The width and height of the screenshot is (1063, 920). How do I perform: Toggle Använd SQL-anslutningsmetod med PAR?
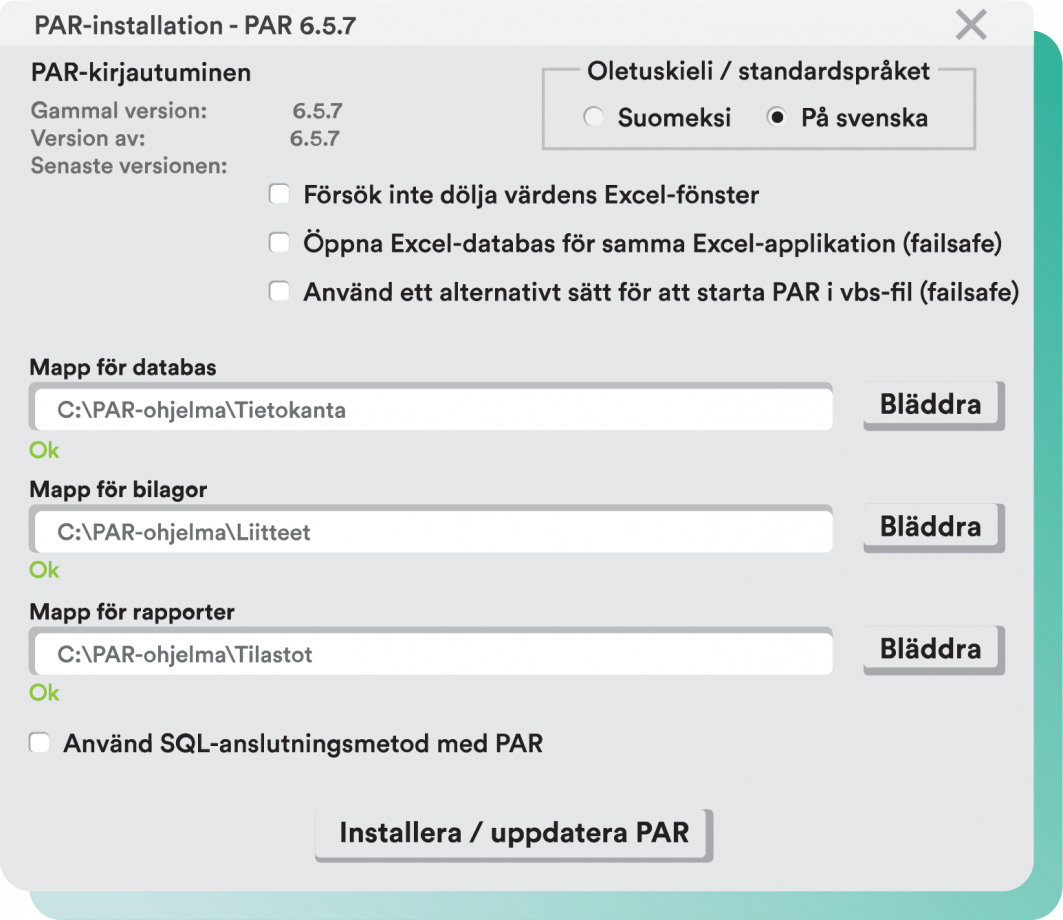[40, 743]
